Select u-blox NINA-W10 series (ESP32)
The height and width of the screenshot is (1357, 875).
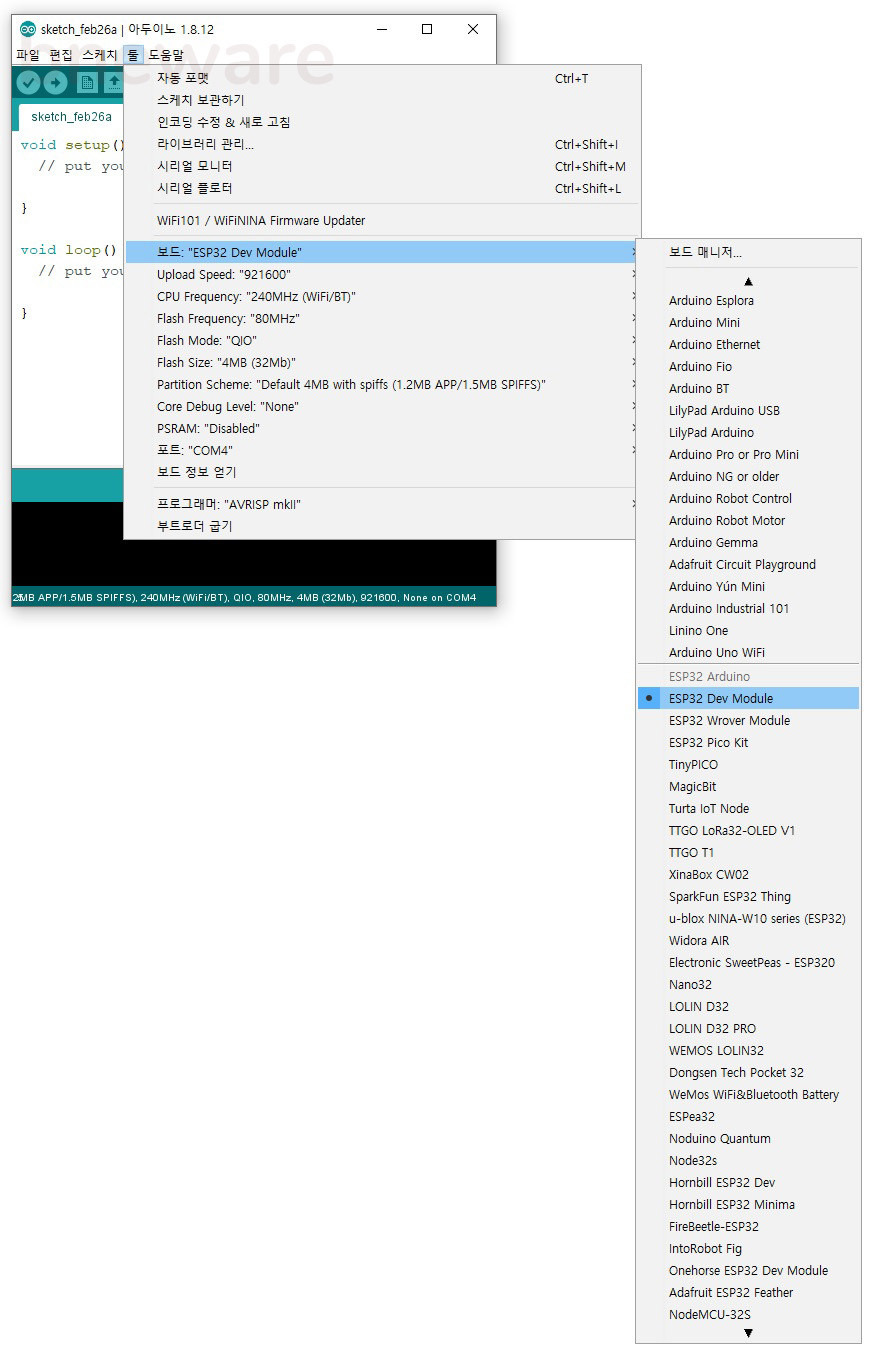click(748, 918)
